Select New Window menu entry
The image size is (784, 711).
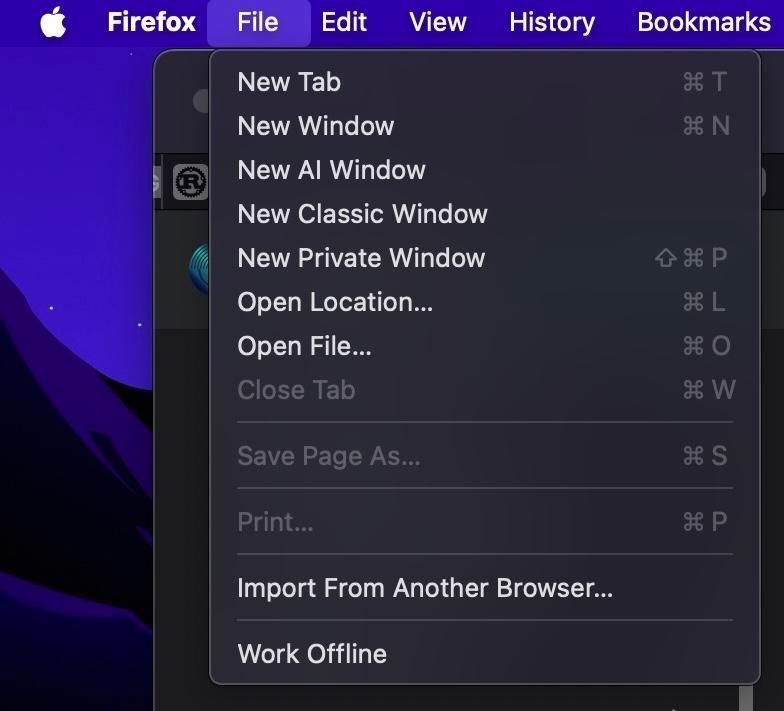pos(484,126)
